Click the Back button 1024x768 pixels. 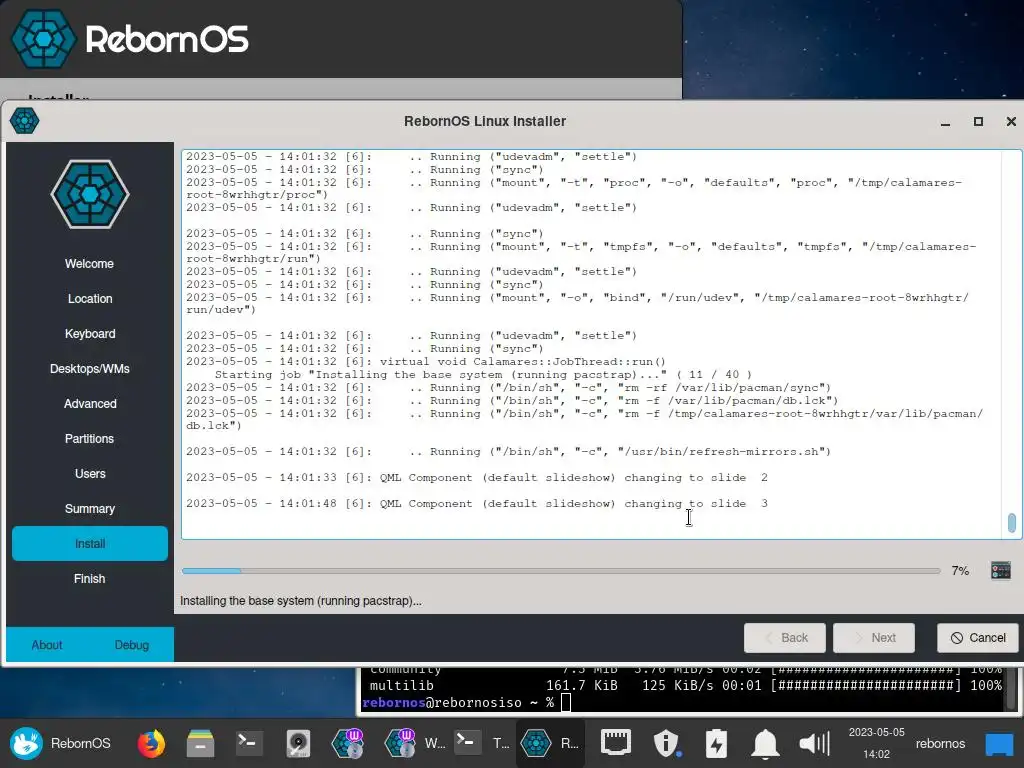784,637
